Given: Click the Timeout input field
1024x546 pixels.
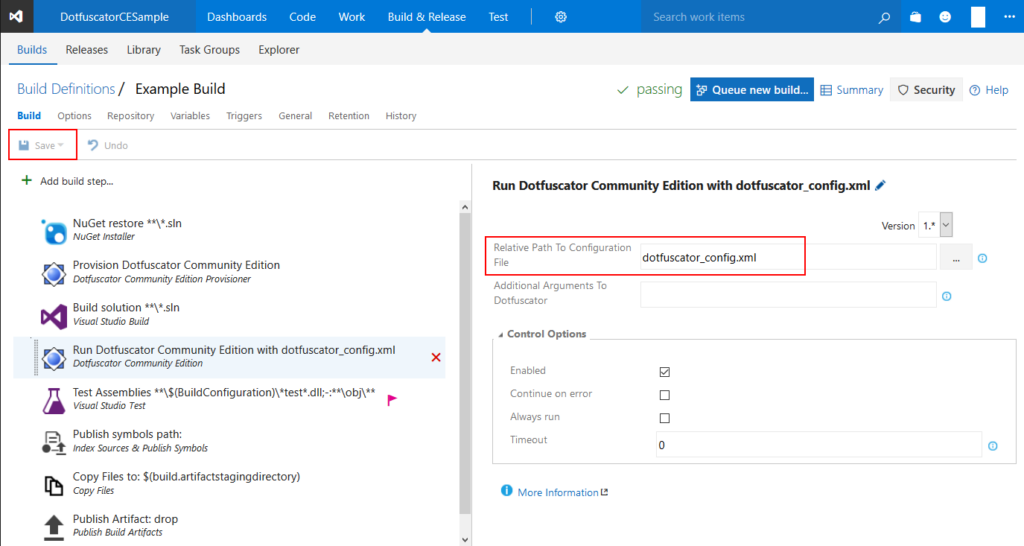Looking at the screenshot, I should (818, 445).
